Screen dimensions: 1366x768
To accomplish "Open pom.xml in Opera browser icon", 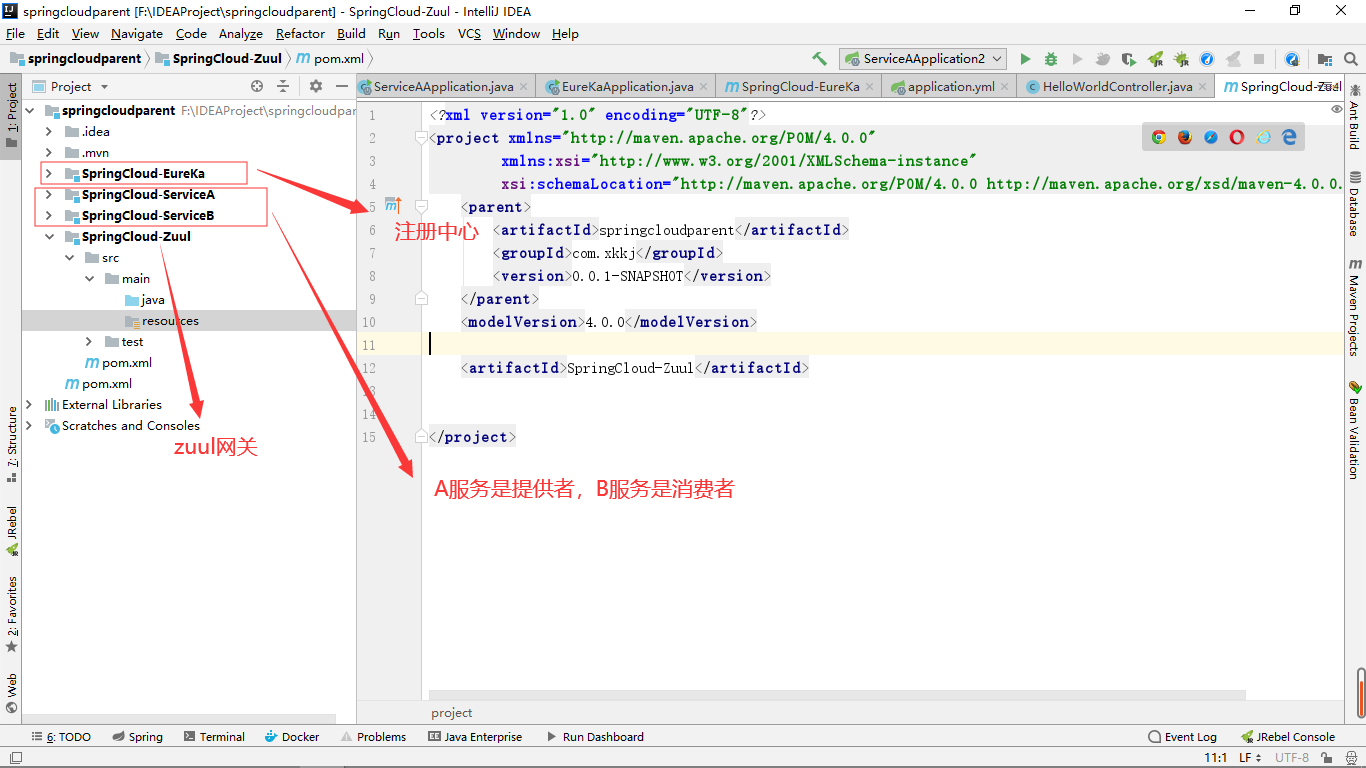I will coord(1237,137).
